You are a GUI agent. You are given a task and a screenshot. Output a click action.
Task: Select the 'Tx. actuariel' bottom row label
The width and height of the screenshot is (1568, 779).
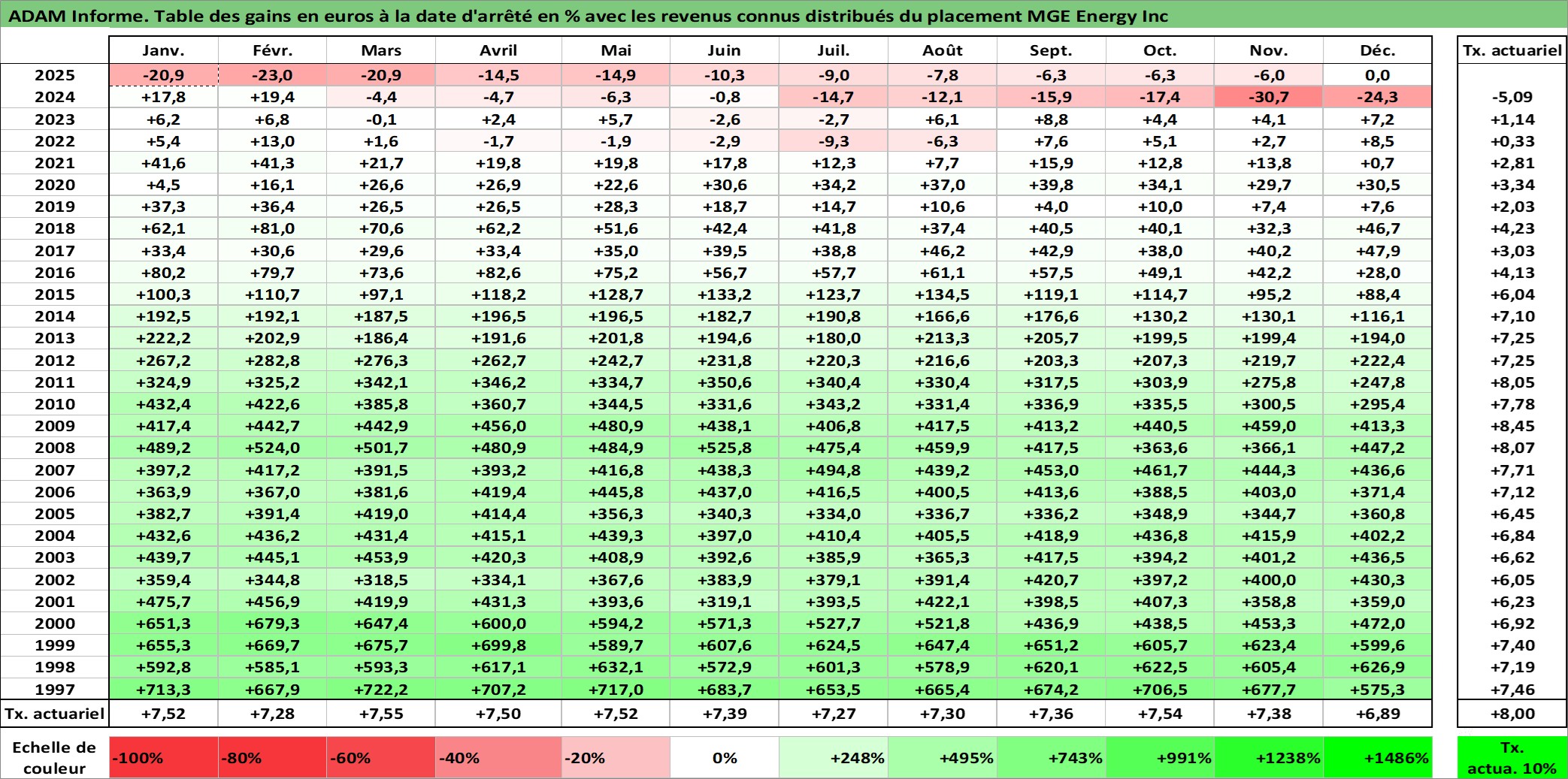tap(54, 714)
